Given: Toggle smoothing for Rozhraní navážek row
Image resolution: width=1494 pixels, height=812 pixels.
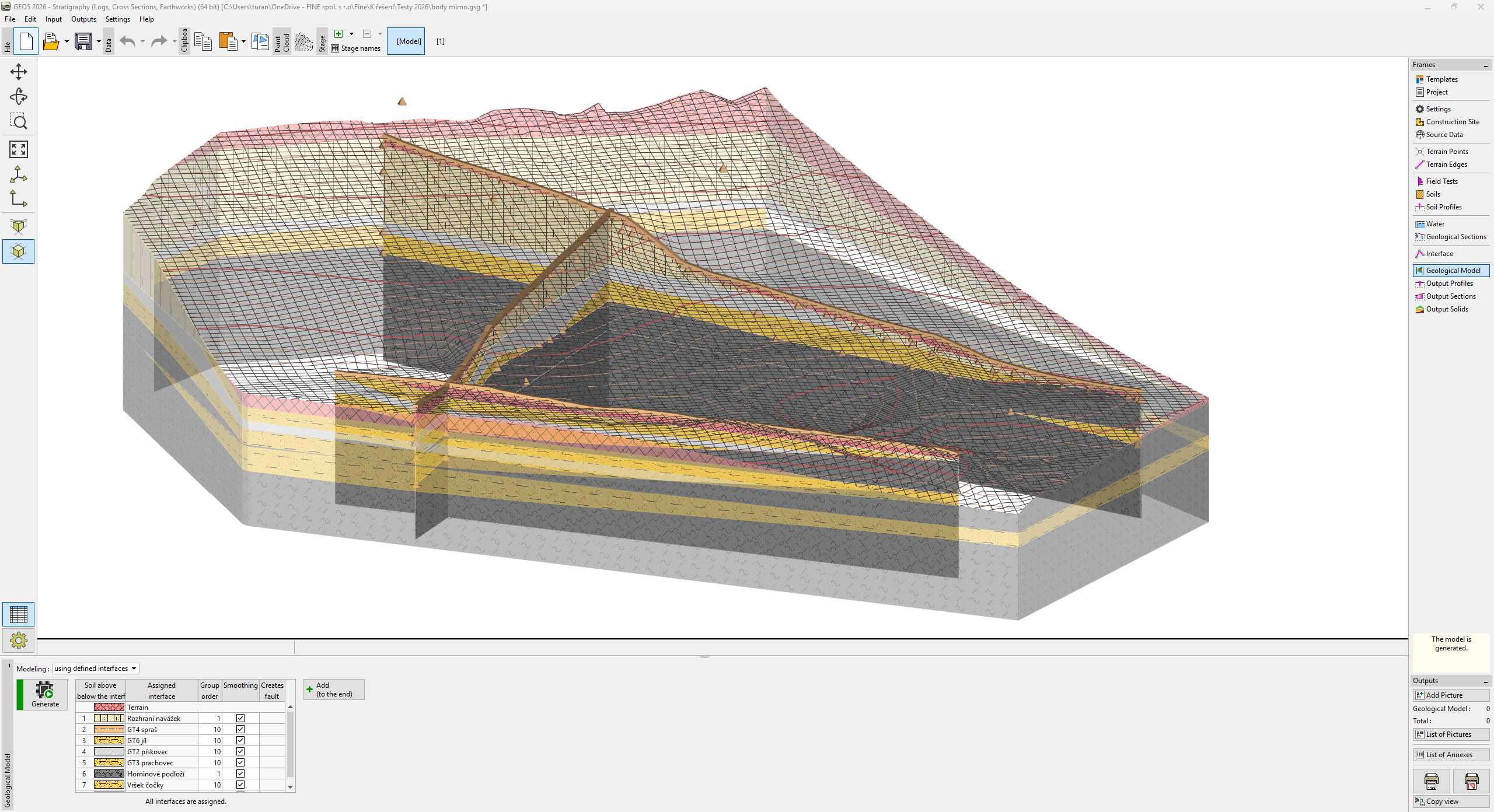Looking at the screenshot, I should click(x=240, y=718).
